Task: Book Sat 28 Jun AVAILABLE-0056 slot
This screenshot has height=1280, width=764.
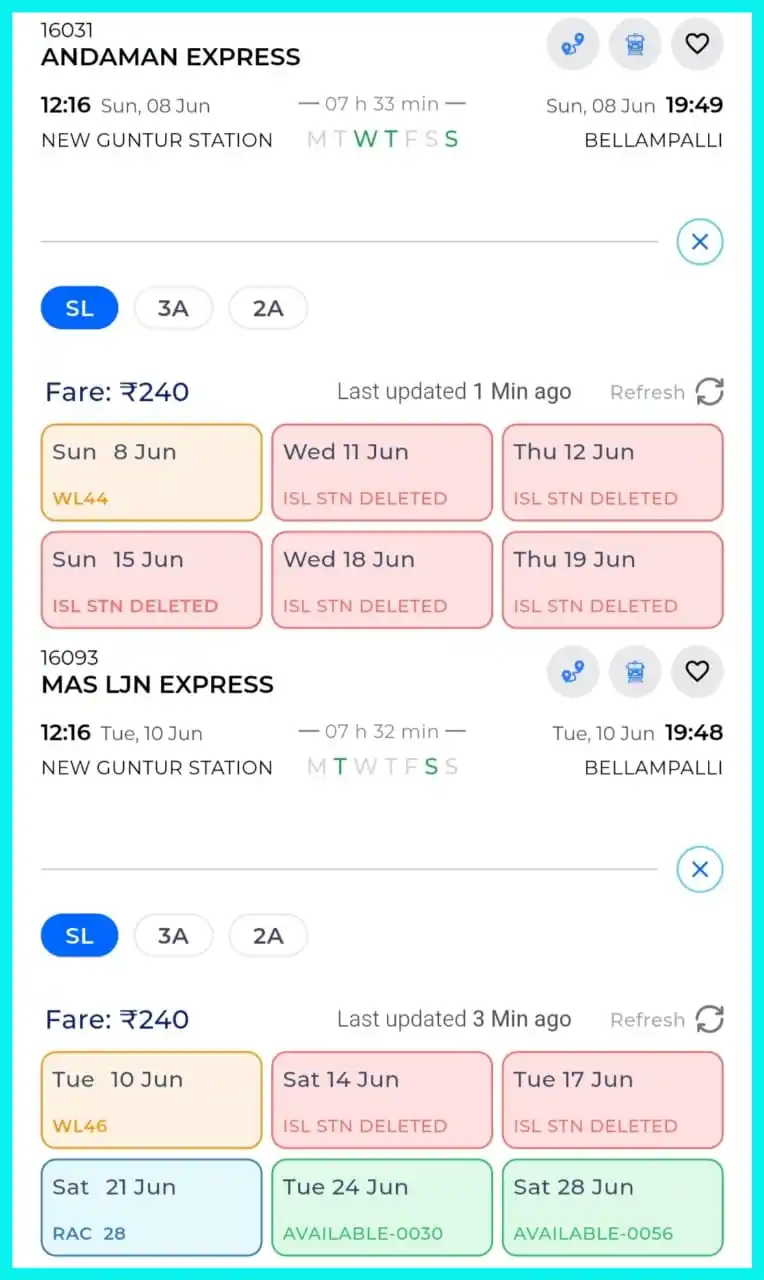Action: [x=612, y=1207]
